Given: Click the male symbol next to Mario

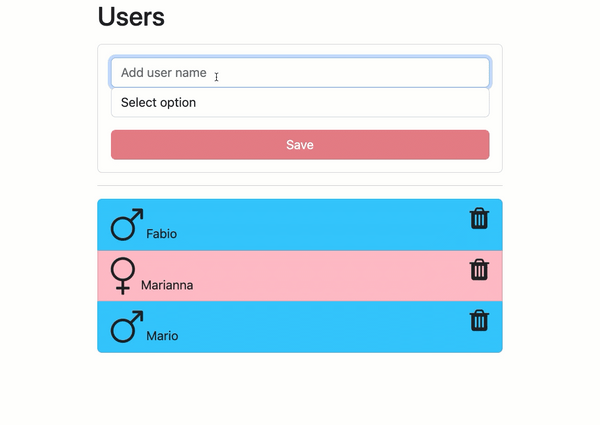Looking at the screenshot, I should tap(127, 327).
